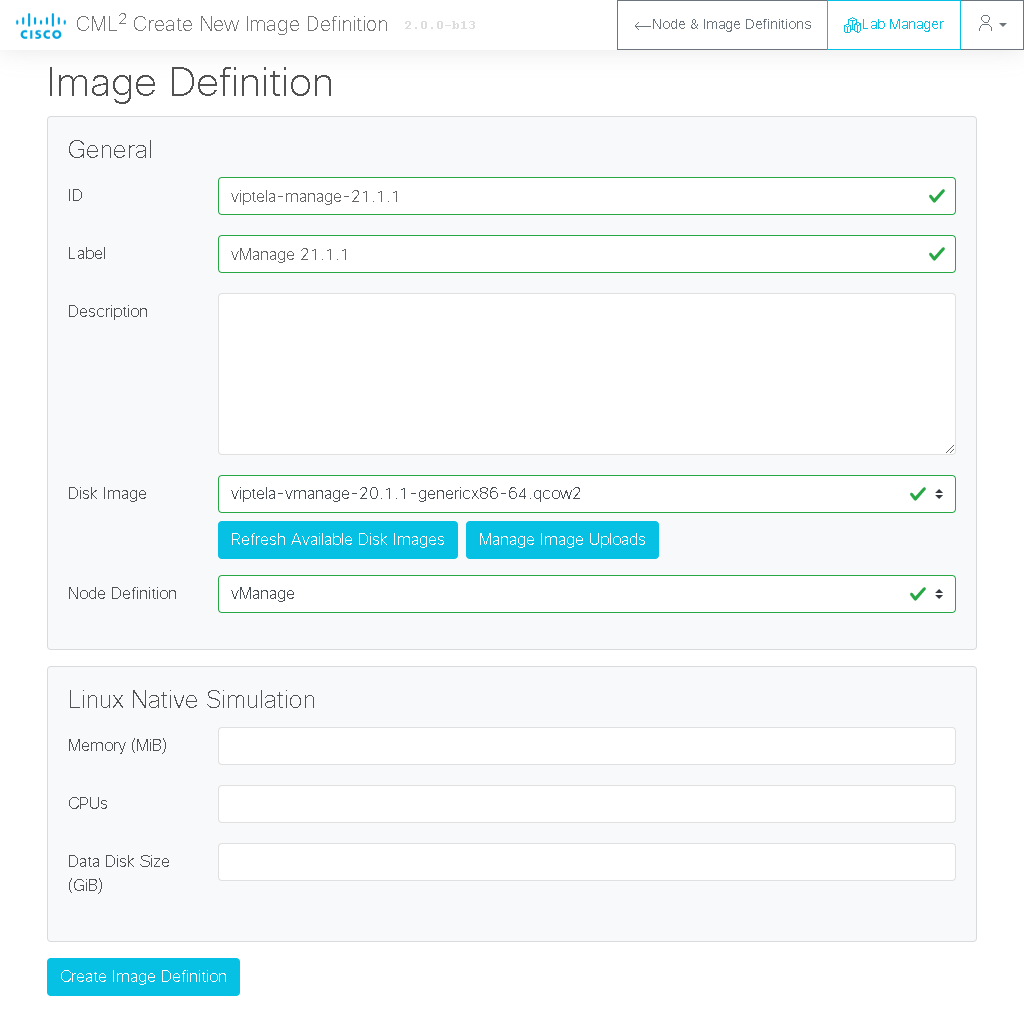Click the version text 2.0.0-b13

click(440, 25)
